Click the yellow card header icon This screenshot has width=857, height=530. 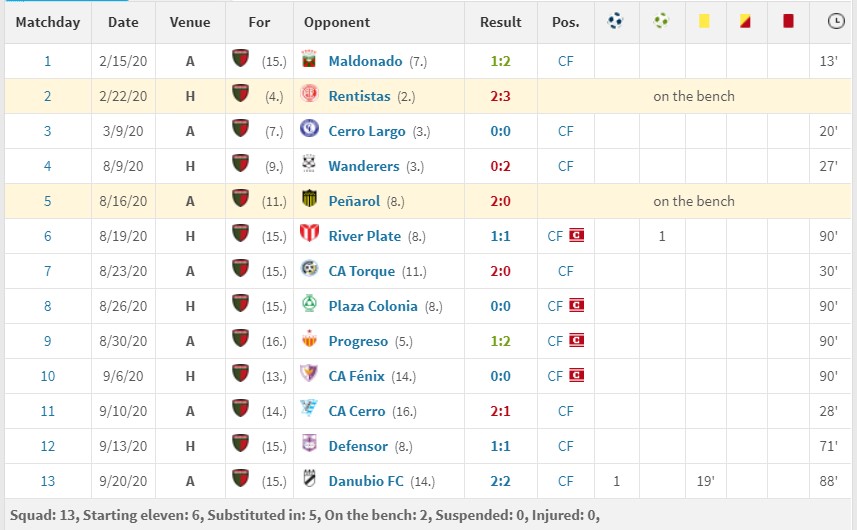[704, 21]
